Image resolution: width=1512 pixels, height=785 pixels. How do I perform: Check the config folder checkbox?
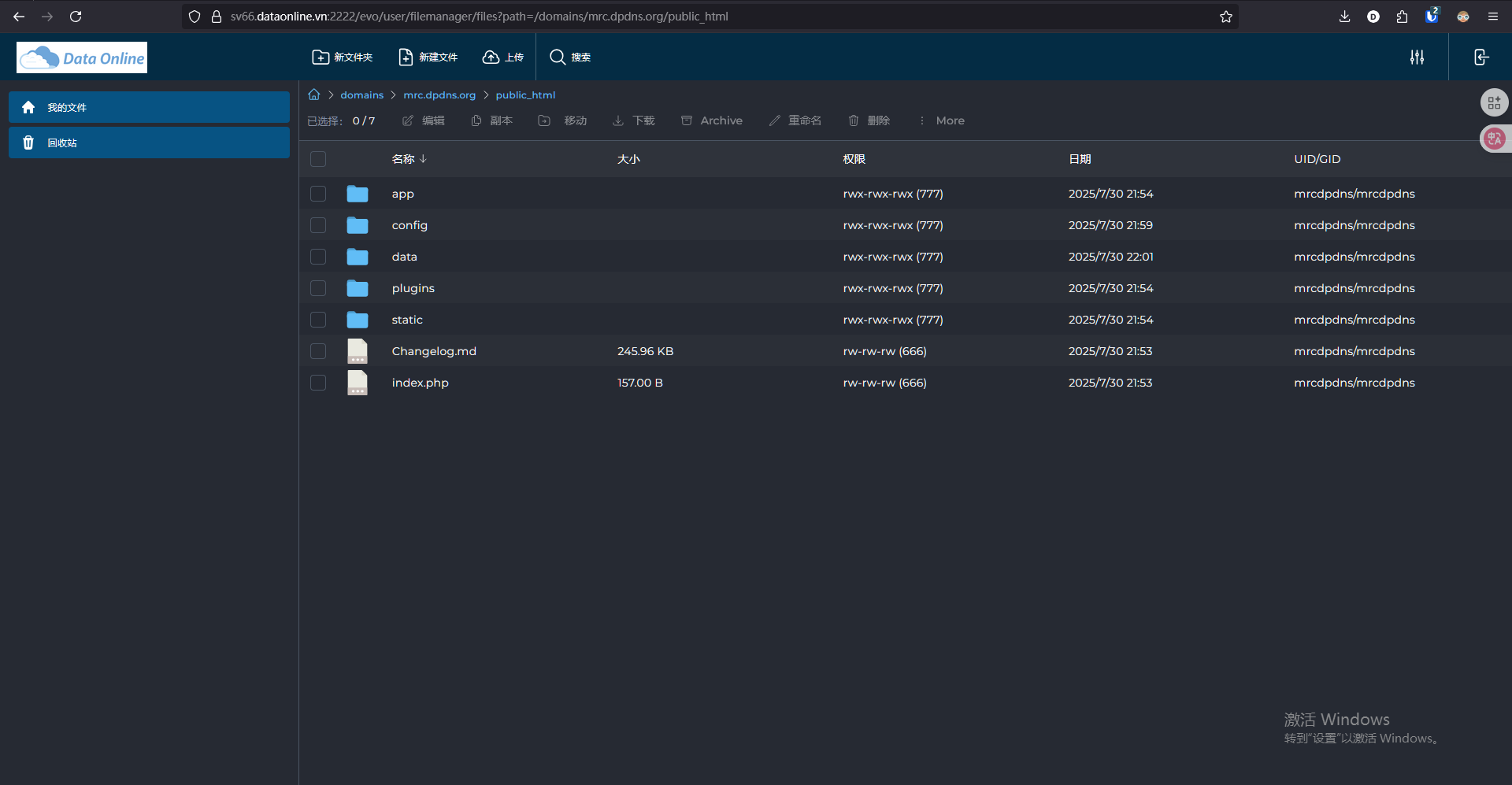pos(318,225)
